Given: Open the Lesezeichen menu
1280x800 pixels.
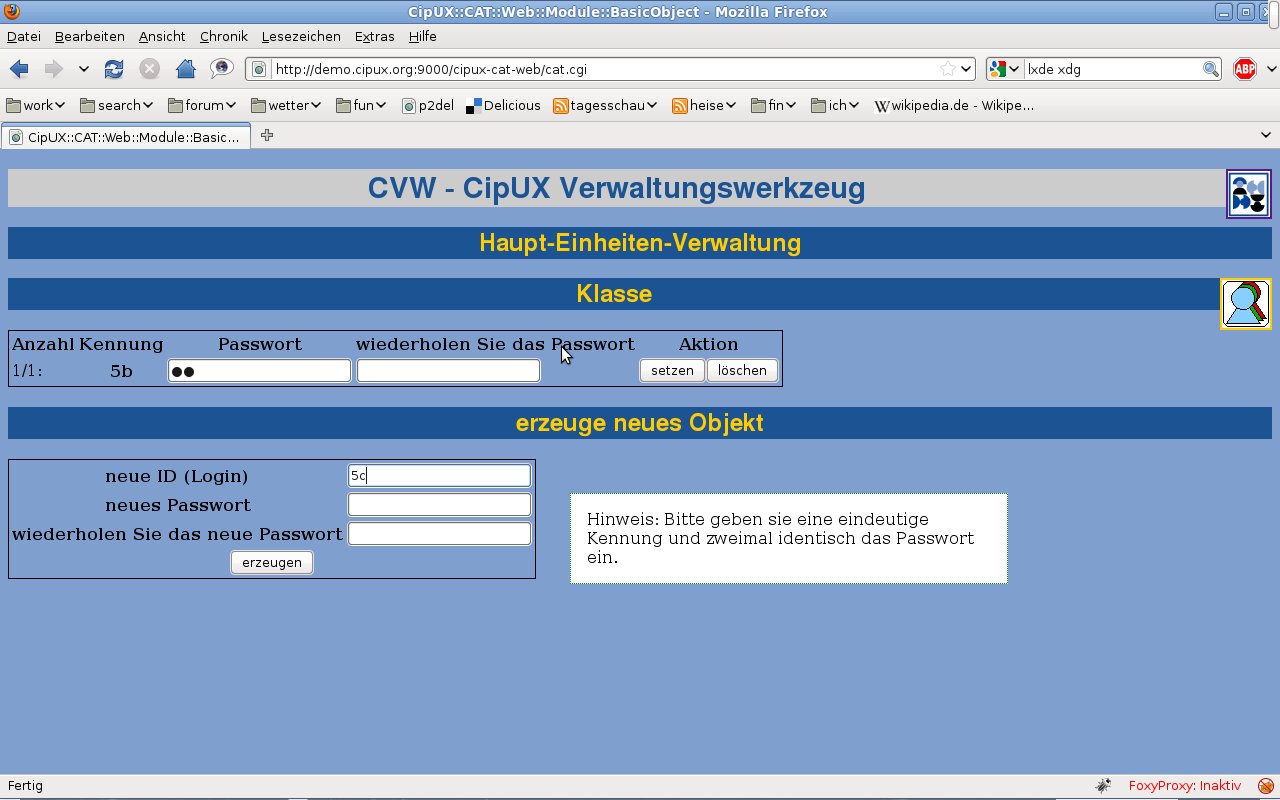Looking at the screenshot, I should (301, 36).
